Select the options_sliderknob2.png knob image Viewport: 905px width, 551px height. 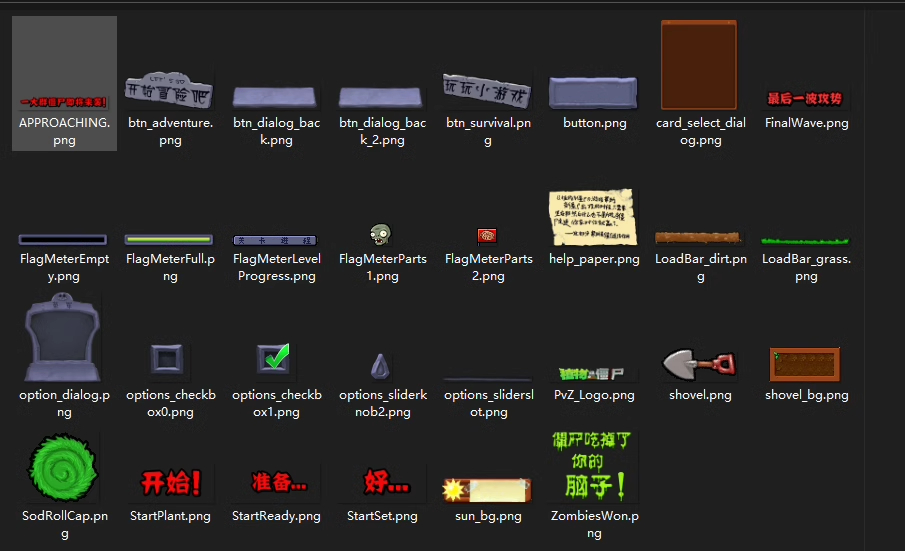[x=380, y=366]
